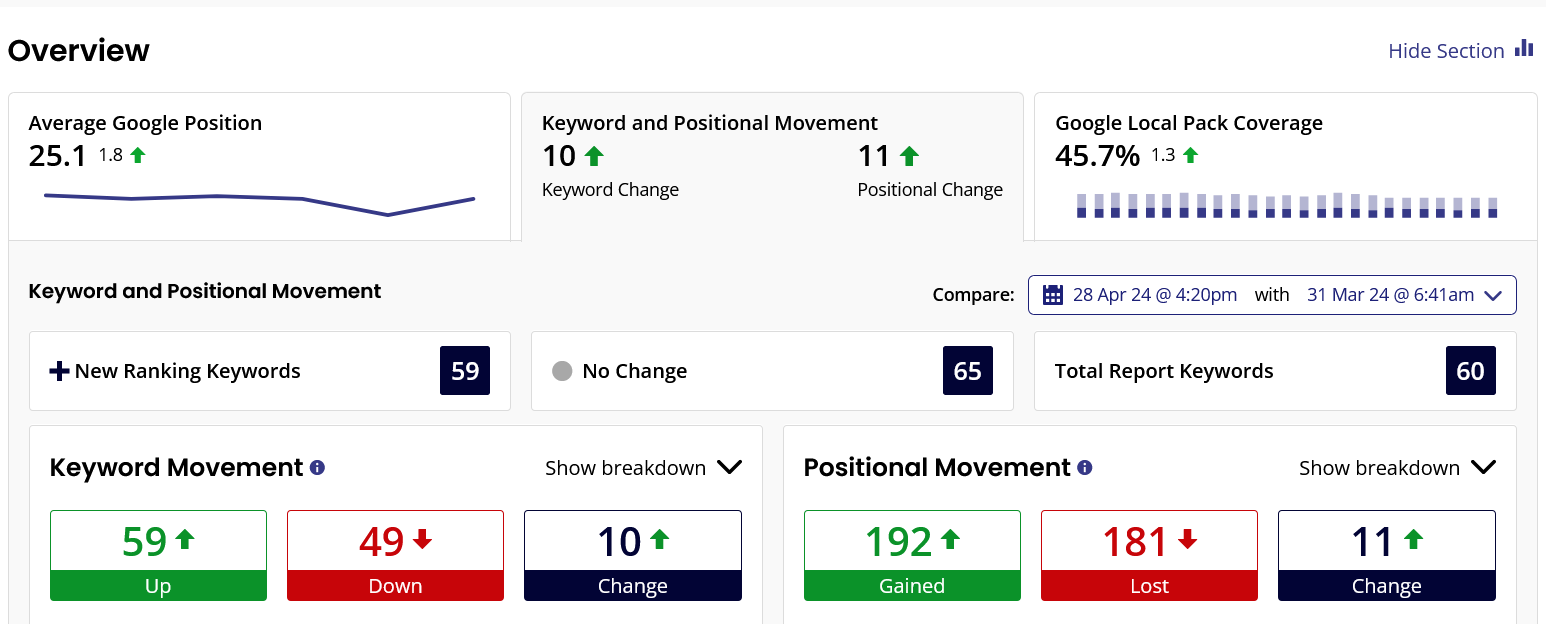The width and height of the screenshot is (1546, 624).
Task: Expand the Keyword Movement breakdown
Action: (644, 467)
